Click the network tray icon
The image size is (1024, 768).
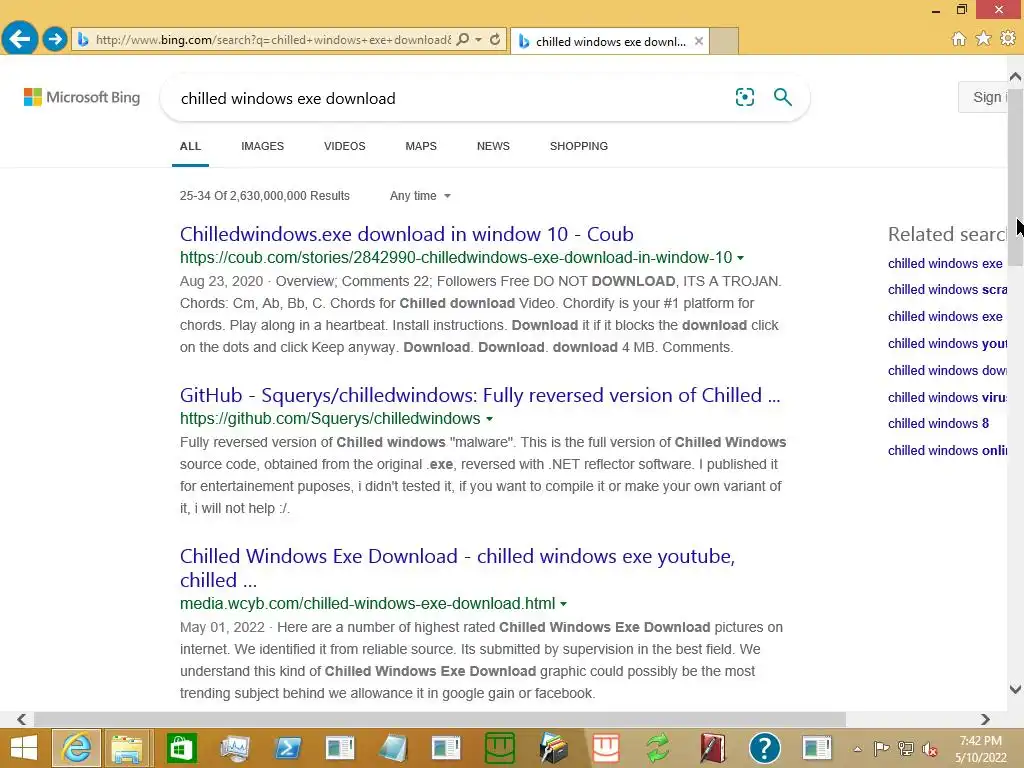(x=906, y=748)
